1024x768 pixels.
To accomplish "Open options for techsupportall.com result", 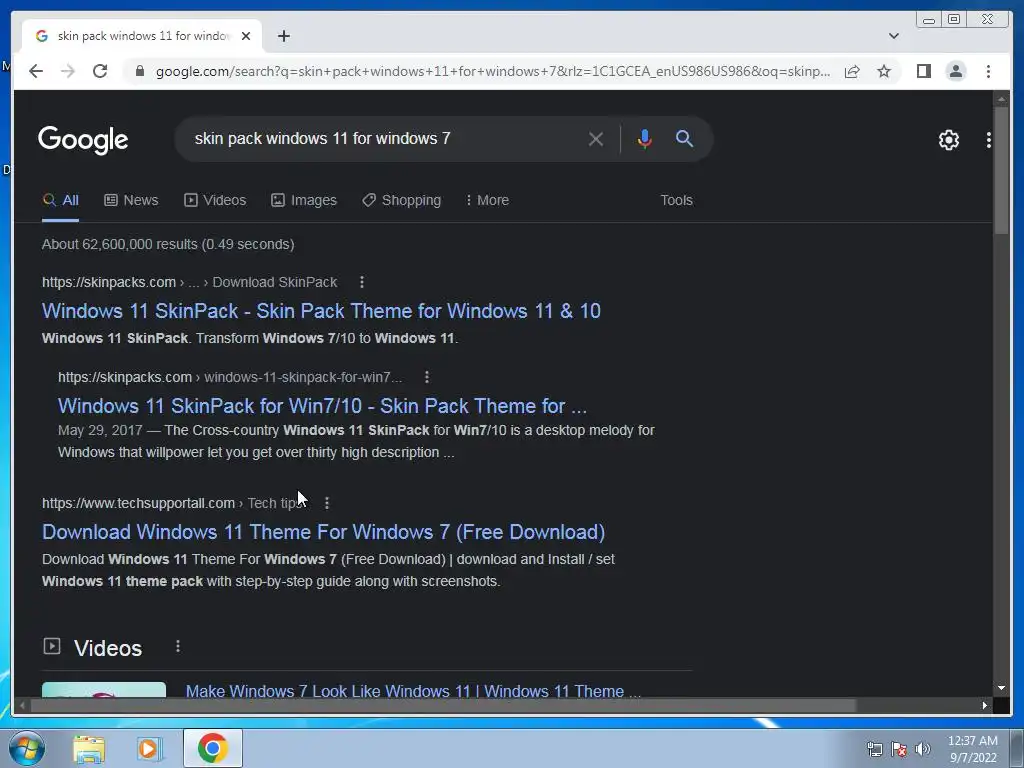I will (327, 503).
